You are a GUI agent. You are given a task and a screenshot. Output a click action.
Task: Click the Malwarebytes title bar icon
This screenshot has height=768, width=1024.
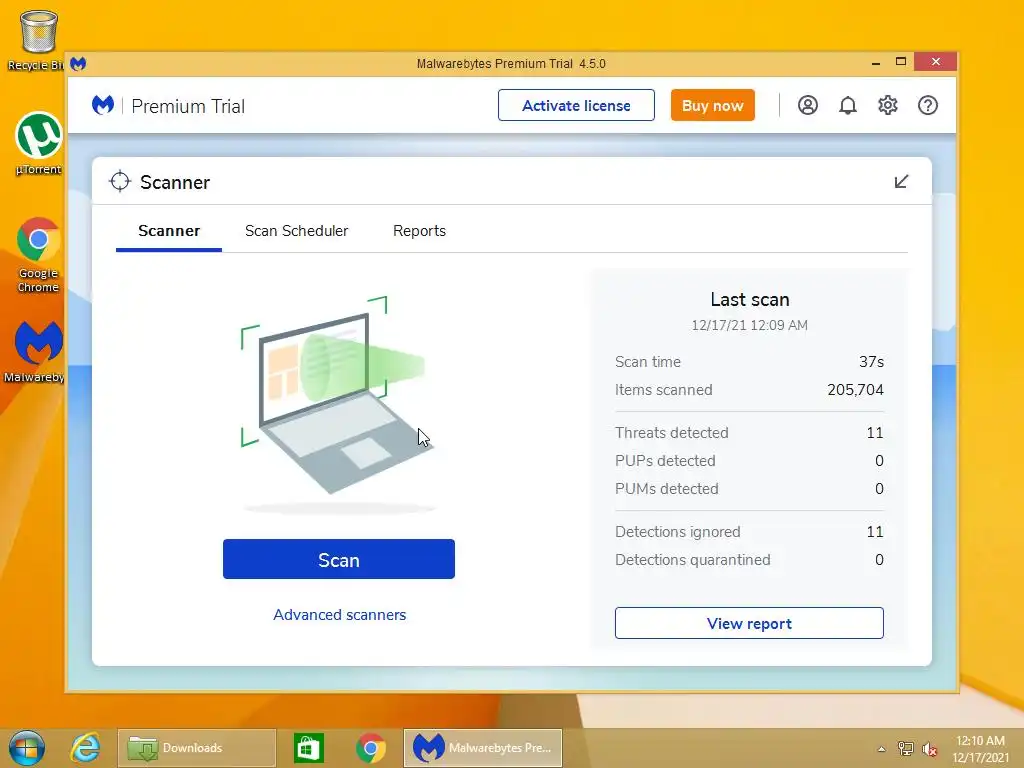click(78, 63)
